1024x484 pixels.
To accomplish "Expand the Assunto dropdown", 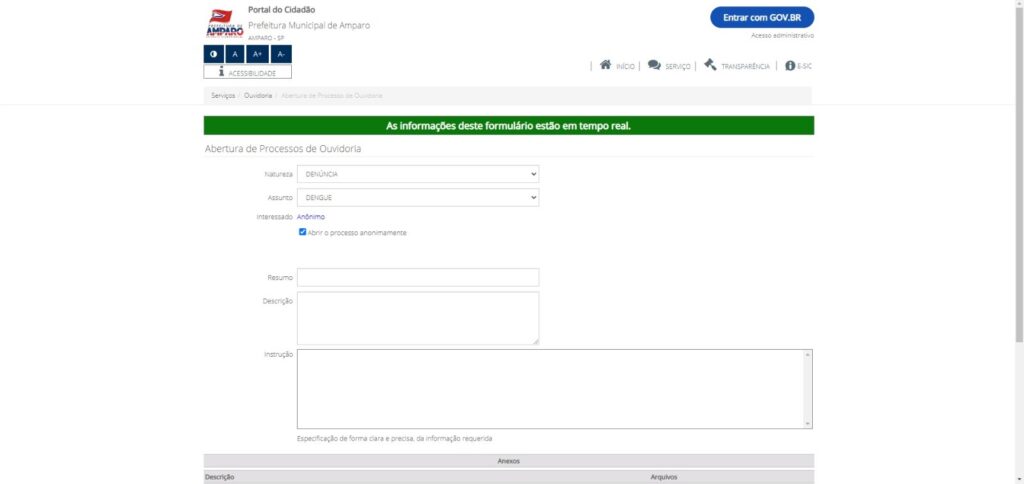I will click(x=417, y=198).
